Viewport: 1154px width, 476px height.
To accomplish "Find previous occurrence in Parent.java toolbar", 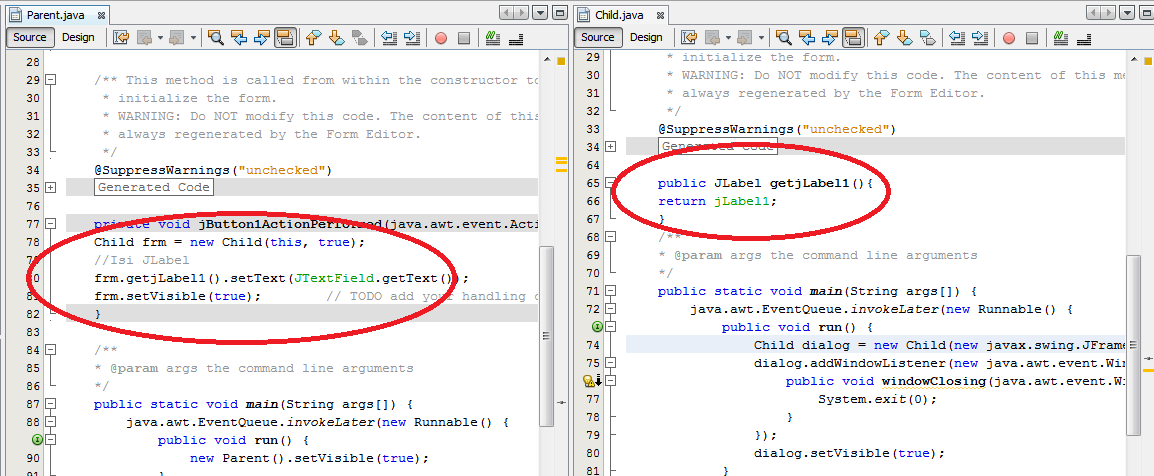I will click(238, 38).
